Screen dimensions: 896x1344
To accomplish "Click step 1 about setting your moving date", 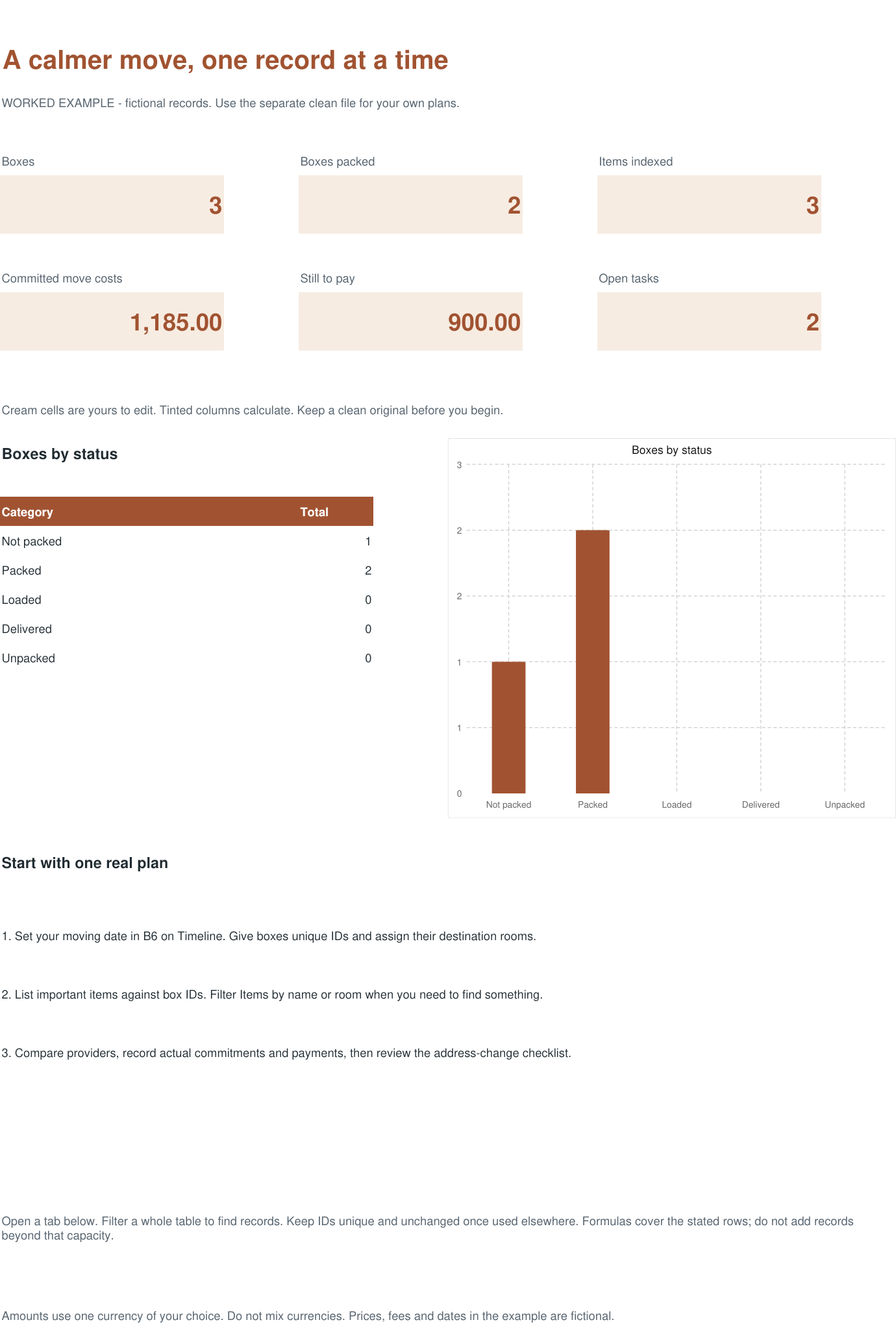I will 269,936.
